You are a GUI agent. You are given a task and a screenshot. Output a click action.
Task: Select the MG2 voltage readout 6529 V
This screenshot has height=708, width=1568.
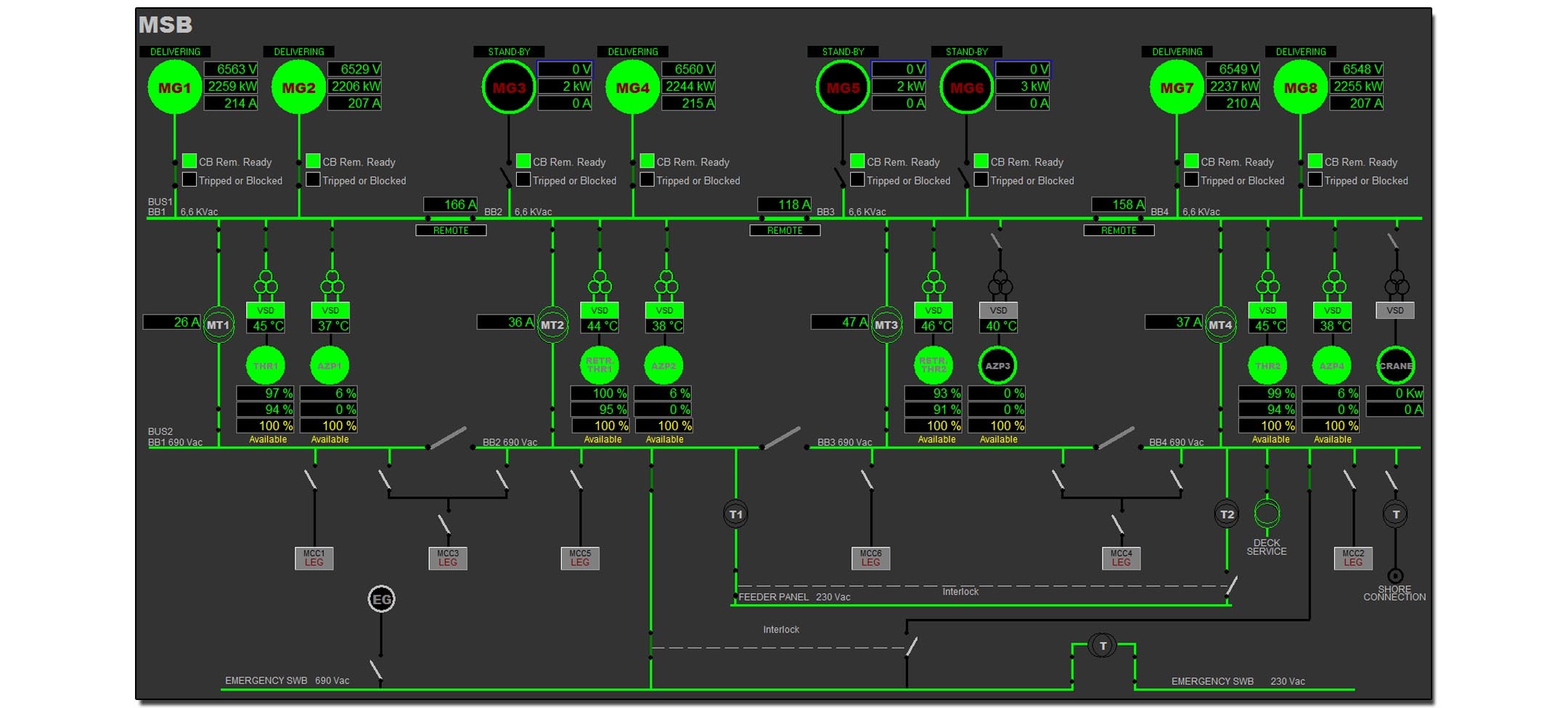pyautogui.click(x=355, y=69)
